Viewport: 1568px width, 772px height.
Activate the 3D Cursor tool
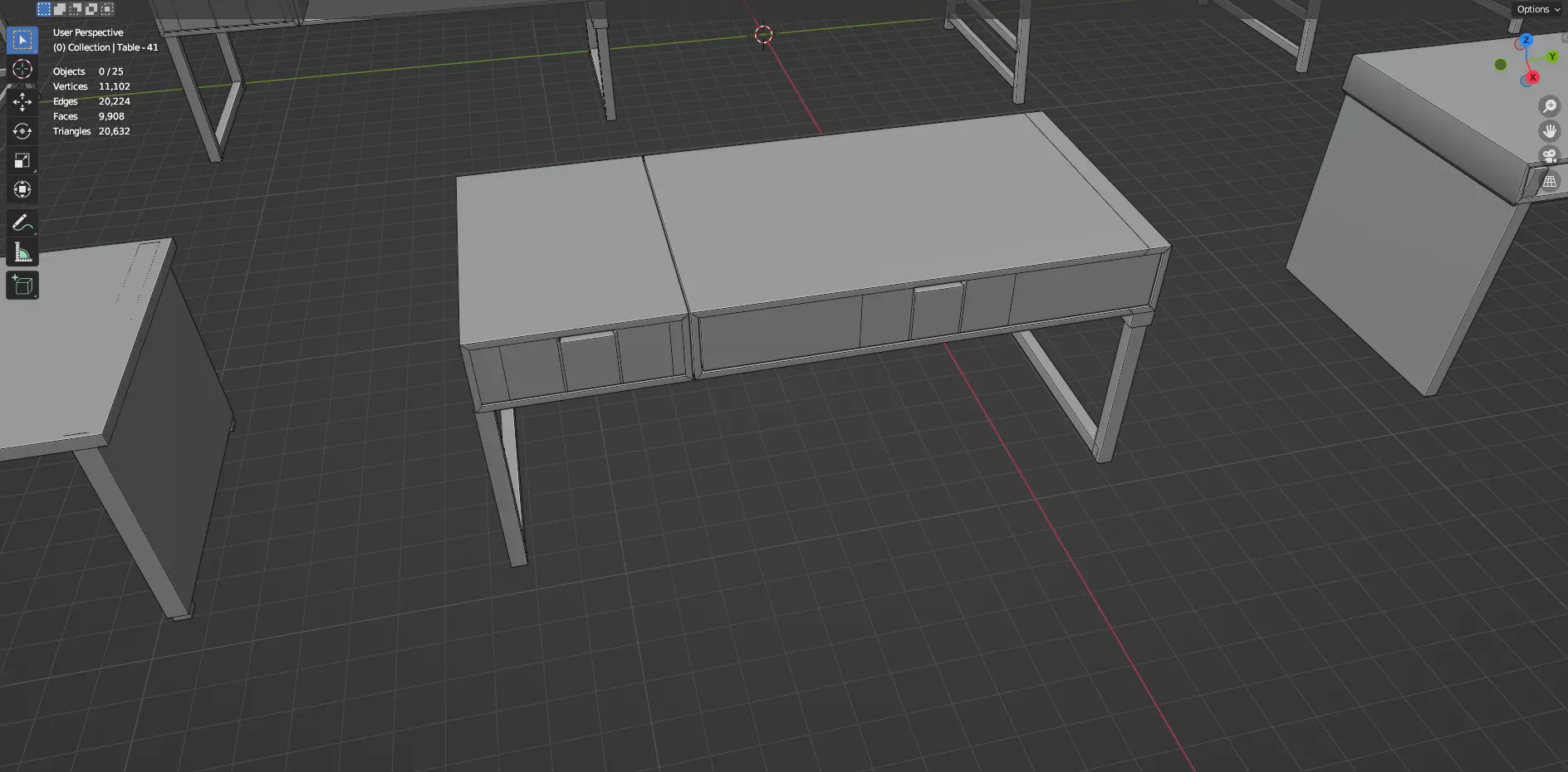(22, 69)
